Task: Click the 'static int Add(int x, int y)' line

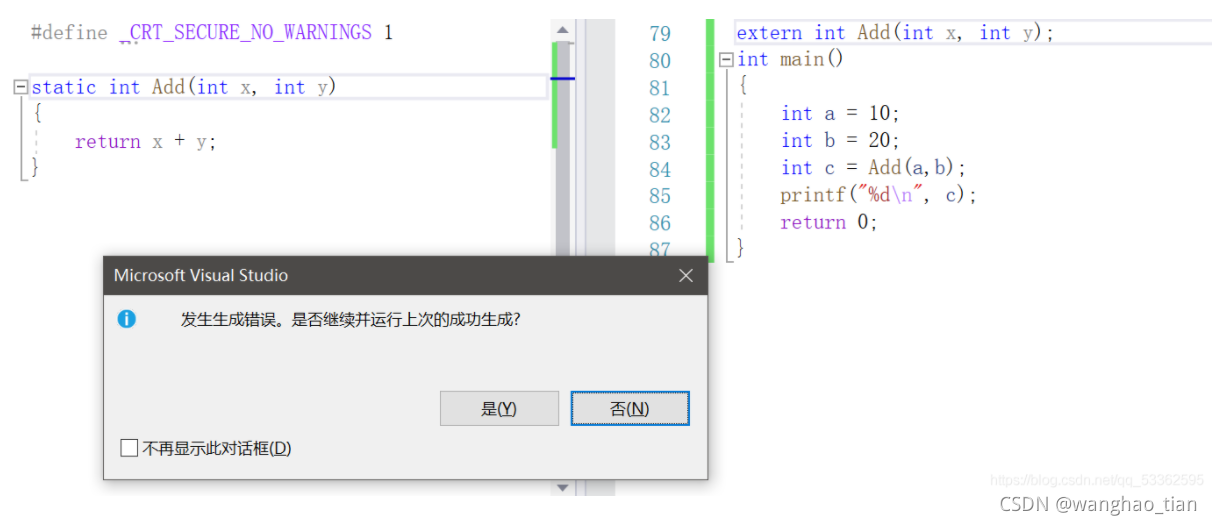Action: tap(184, 87)
